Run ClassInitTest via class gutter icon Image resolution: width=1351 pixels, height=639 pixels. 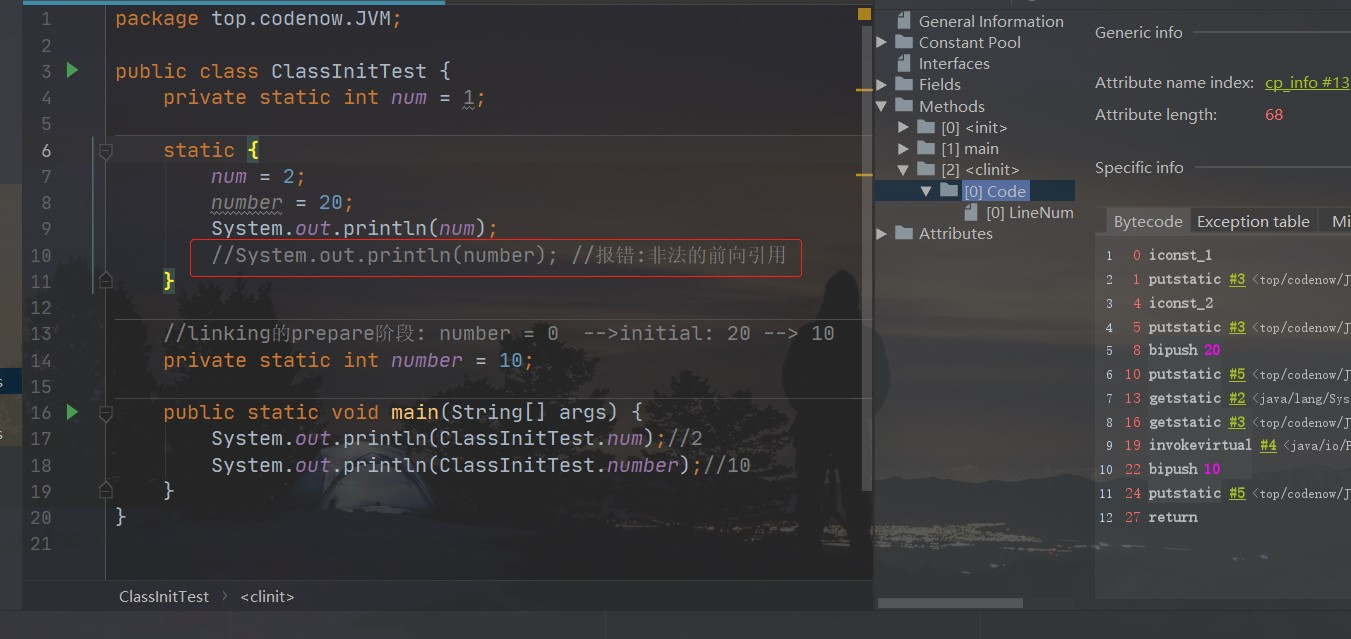pyautogui.click(x=72, y=70)
